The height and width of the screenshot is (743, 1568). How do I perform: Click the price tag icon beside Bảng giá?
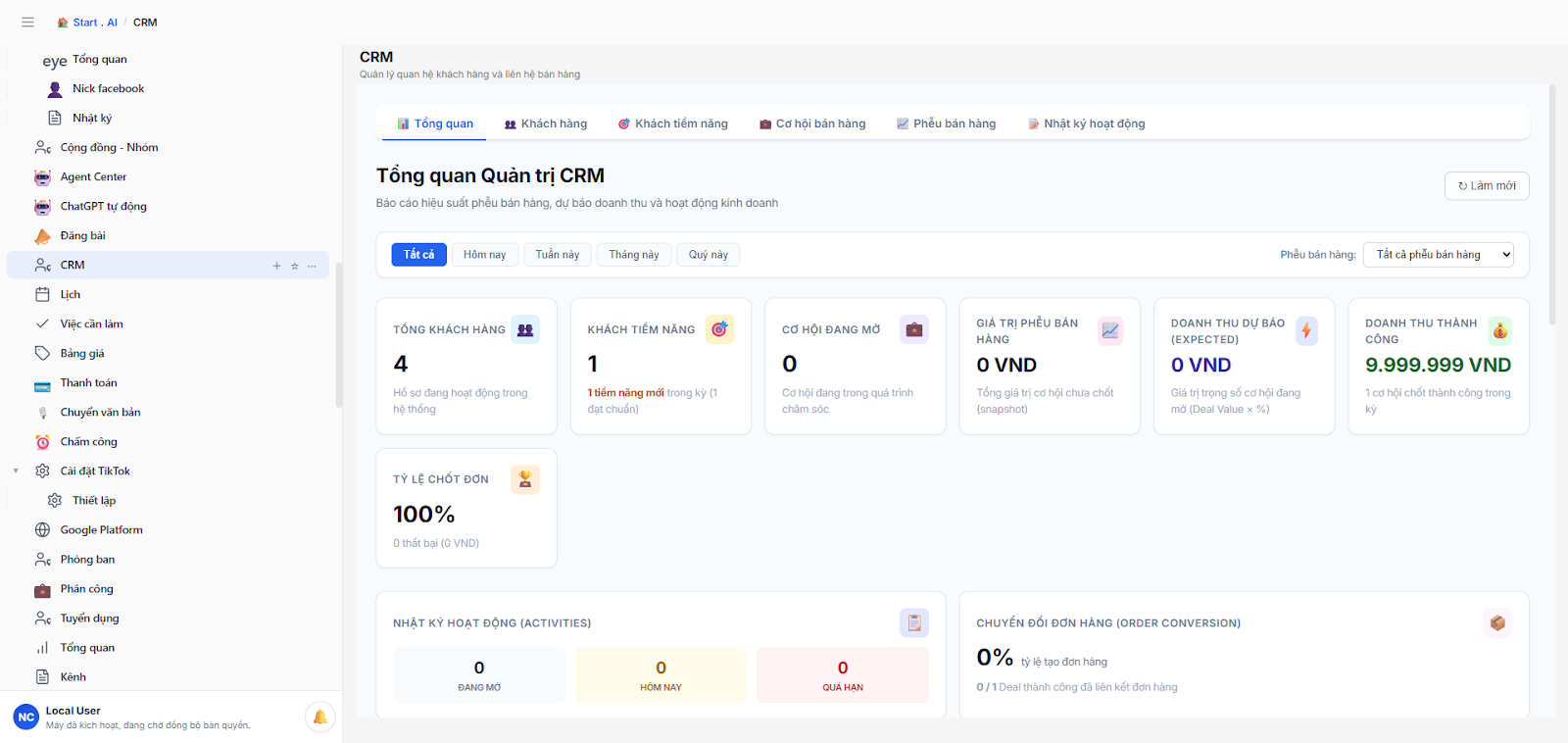coord(42,353)
